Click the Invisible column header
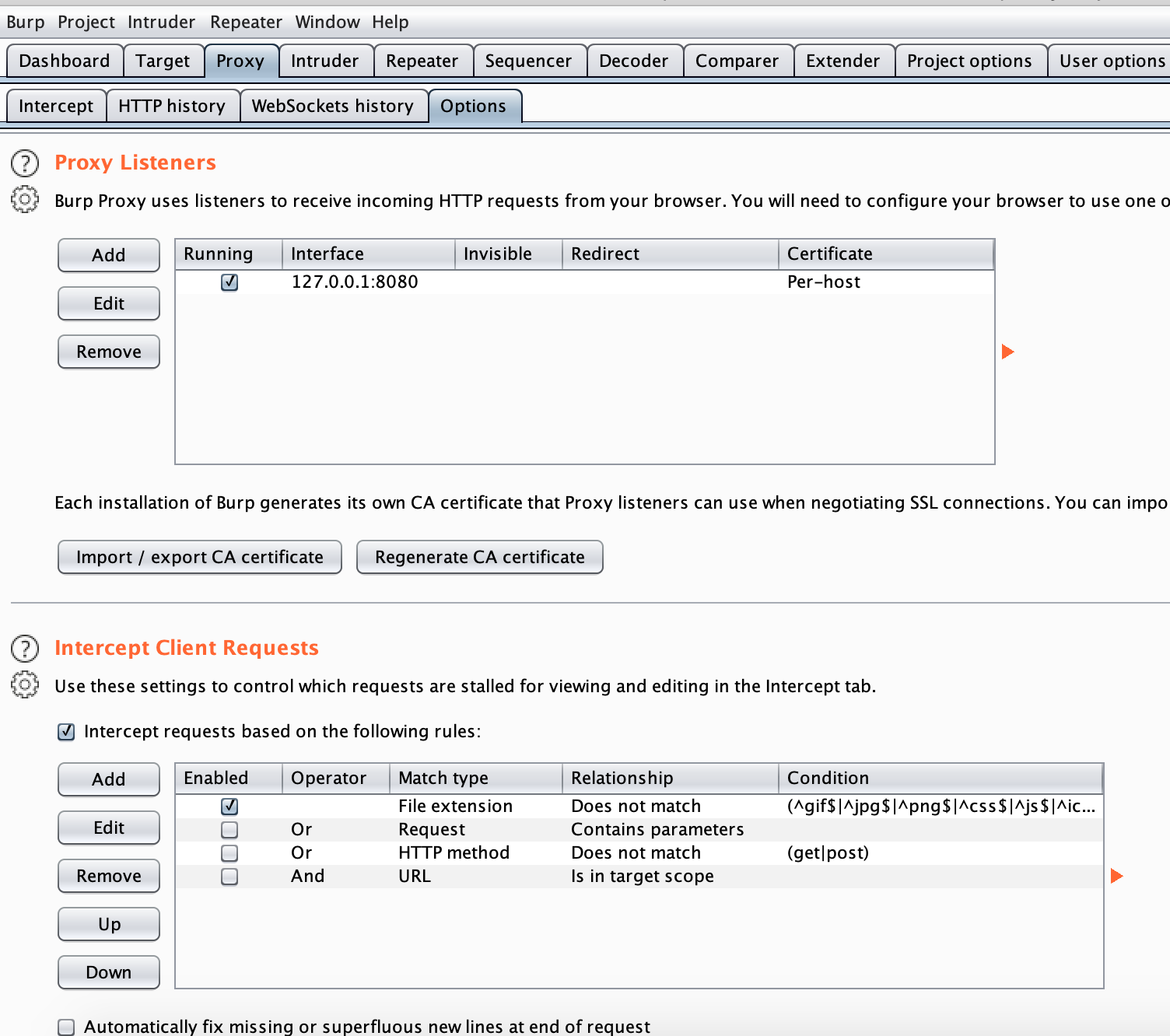The width and height of the screenshot is (1170, 1036). coord(509,254)
